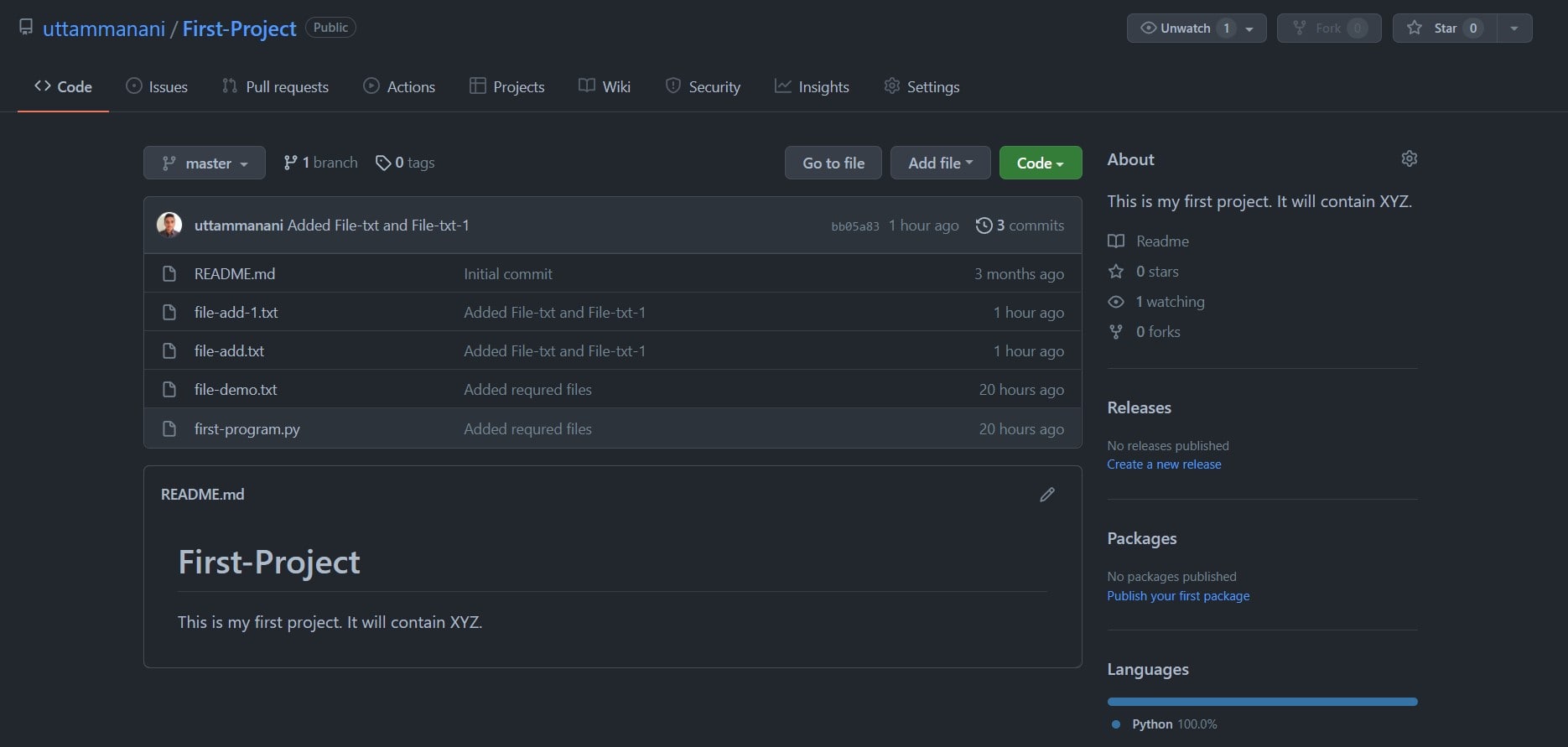Expand the Star lists dropdown arrow
The image size is (1568, 747).
1514,28
